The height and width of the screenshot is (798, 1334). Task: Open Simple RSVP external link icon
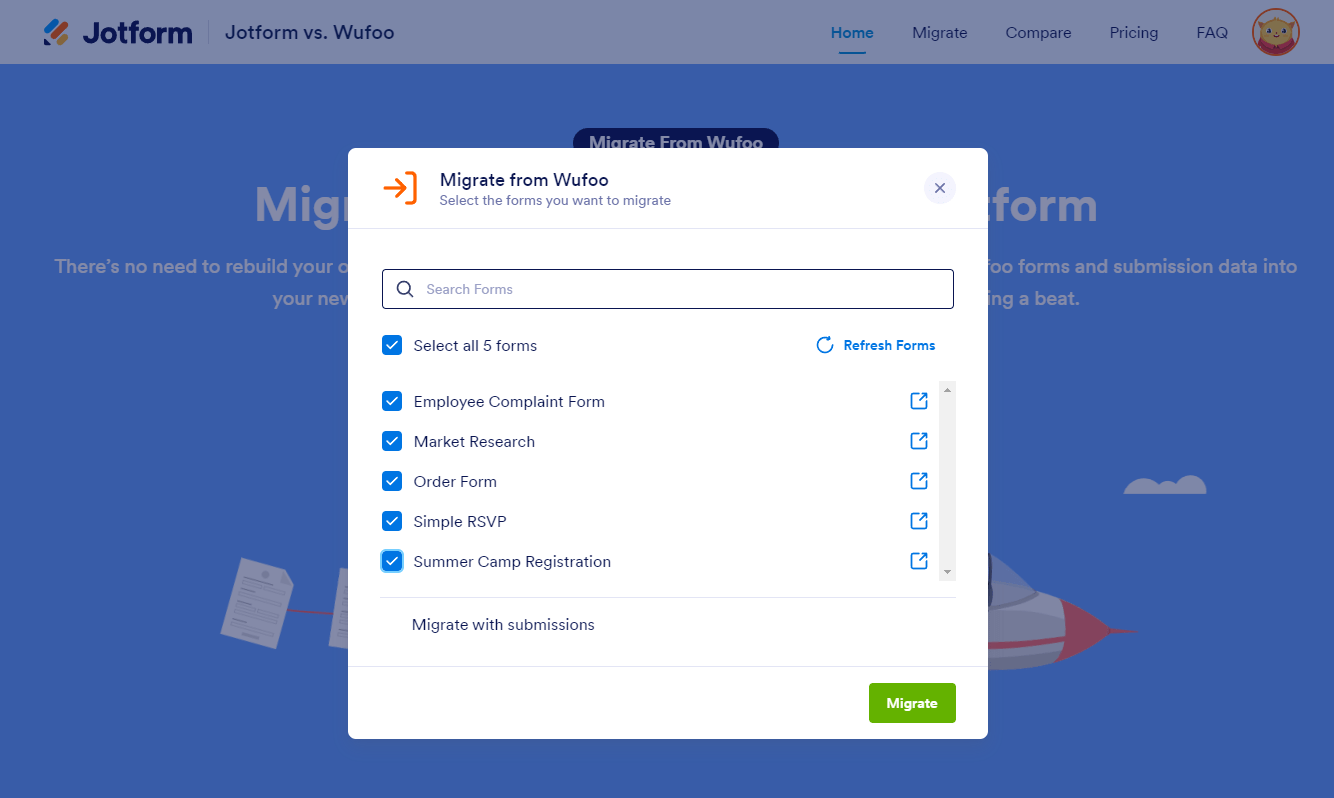point(919,521)
